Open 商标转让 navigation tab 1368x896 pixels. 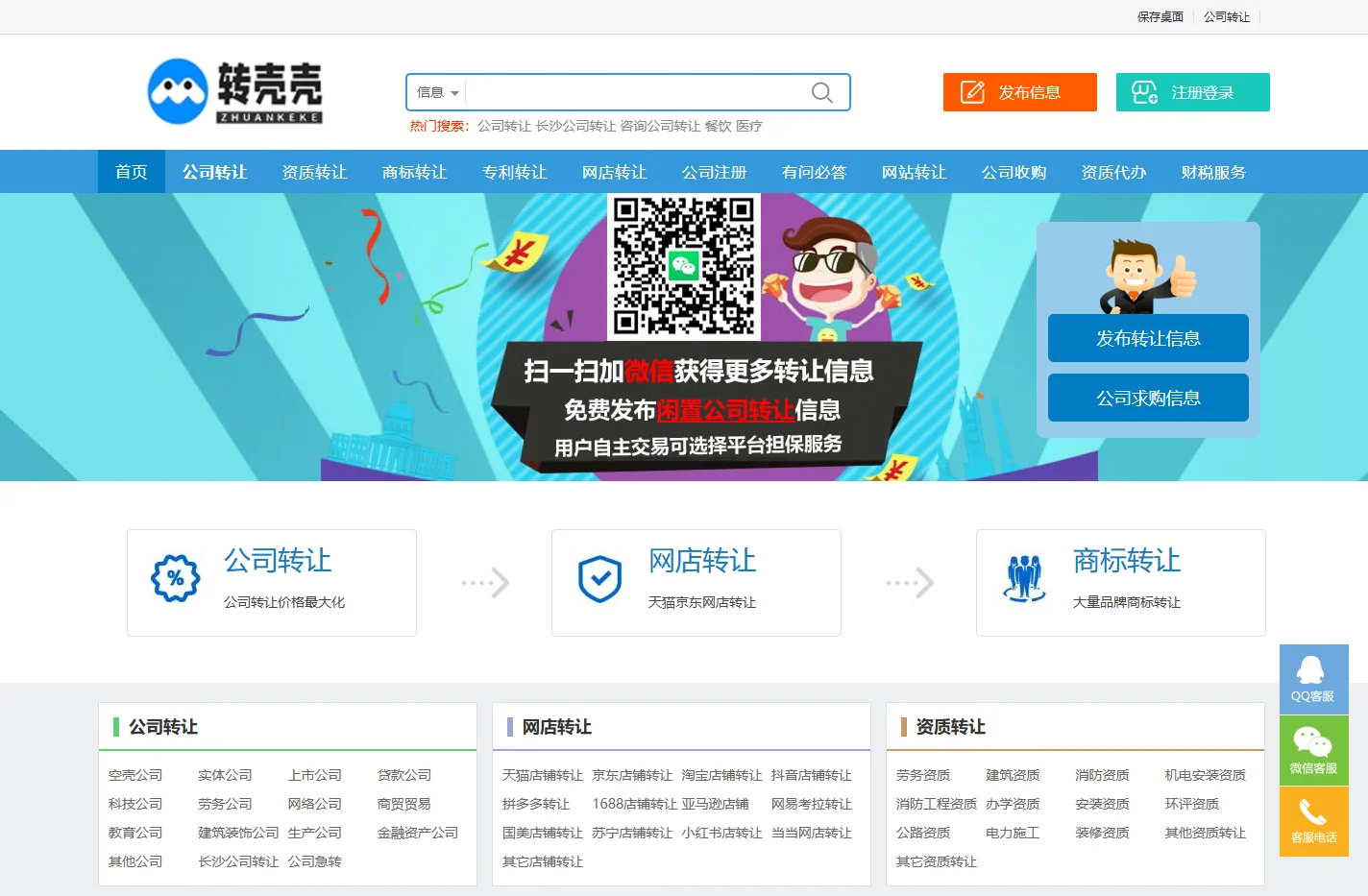(x=415, y=172)
